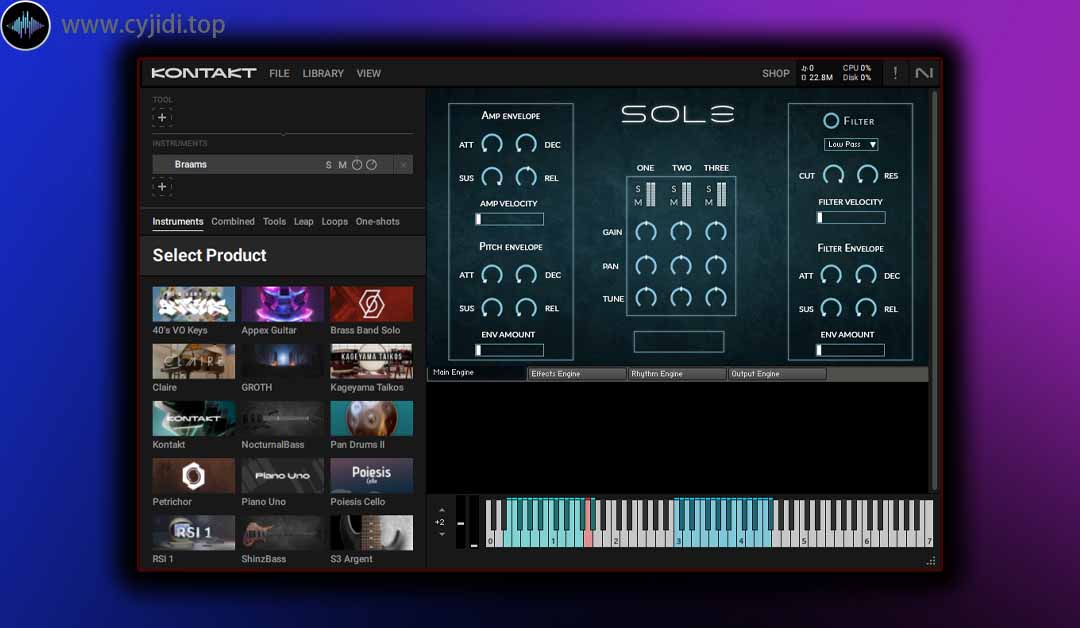Open the VIEW menu

tap(368, 74)
